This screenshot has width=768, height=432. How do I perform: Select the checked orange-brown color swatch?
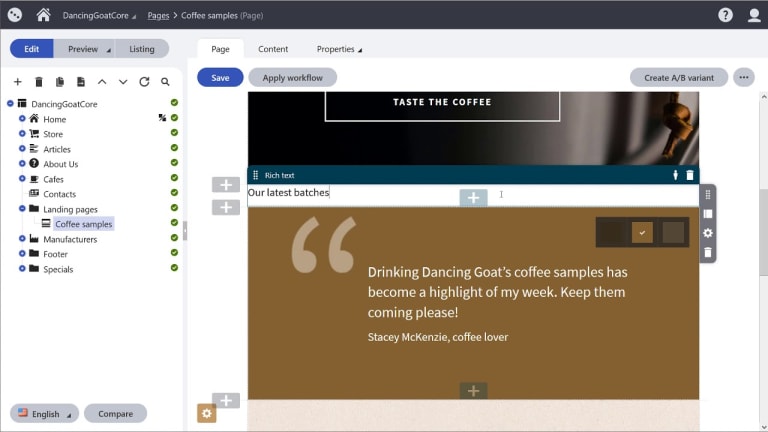(642, 233)
